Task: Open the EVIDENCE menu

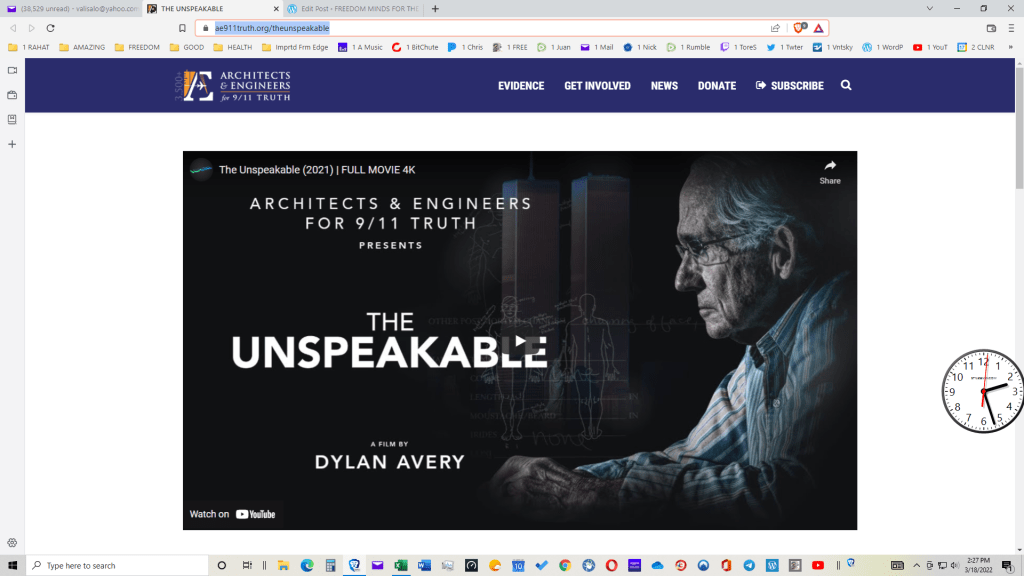Action: 521,86
